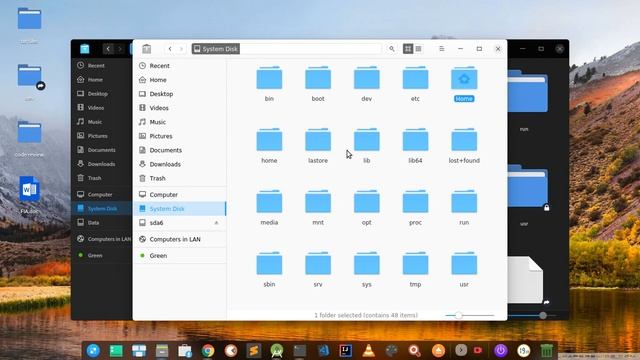Image resolution: width=640 pixels, height=360 pixels.
Task: Eject sda6 using the eject arrow
Action: click(216, 223)
